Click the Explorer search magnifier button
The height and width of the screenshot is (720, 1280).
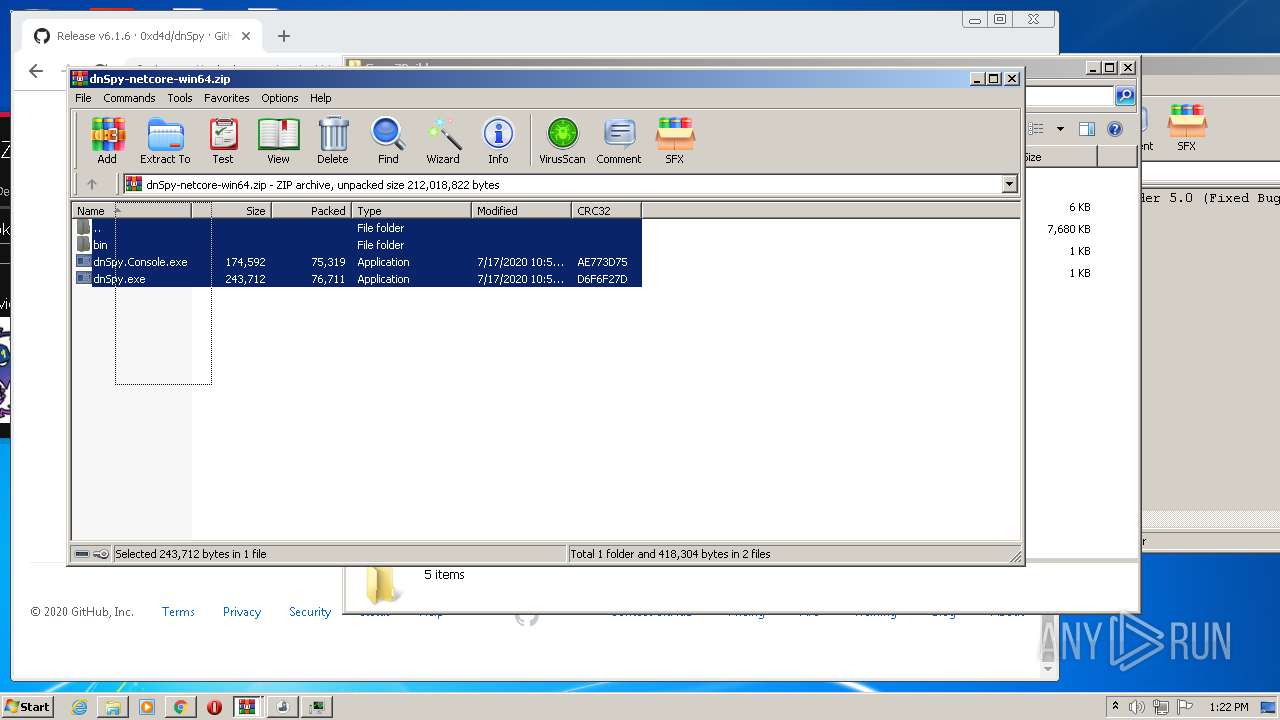tap(1125, 96)
